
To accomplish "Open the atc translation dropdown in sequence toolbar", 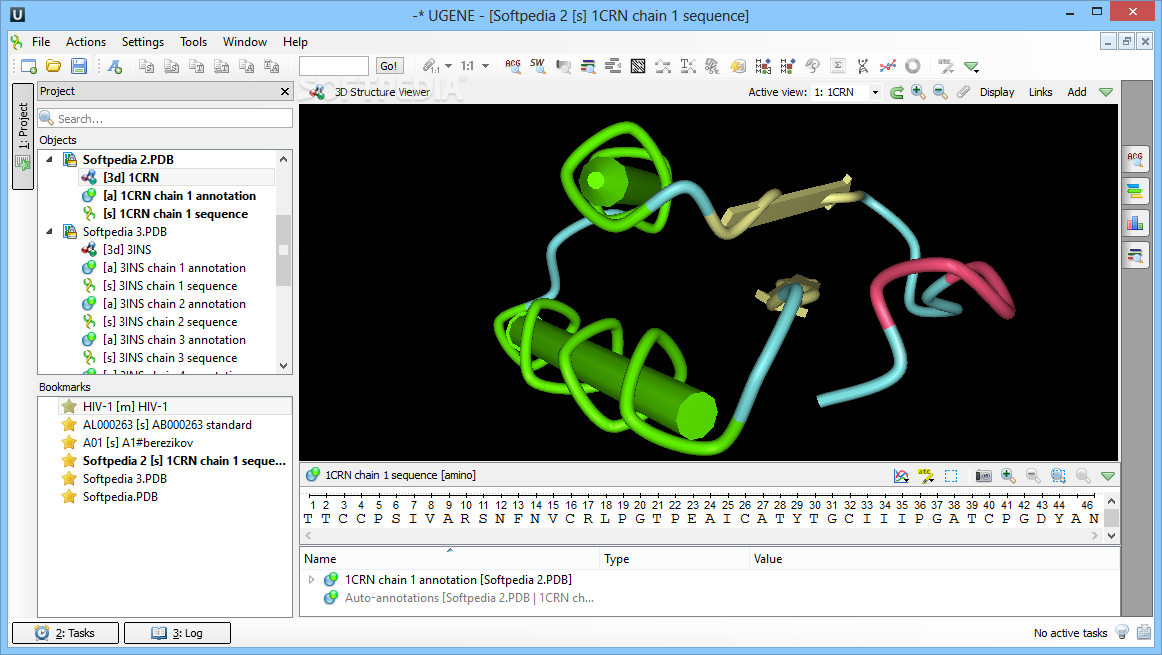I will 926,476.
